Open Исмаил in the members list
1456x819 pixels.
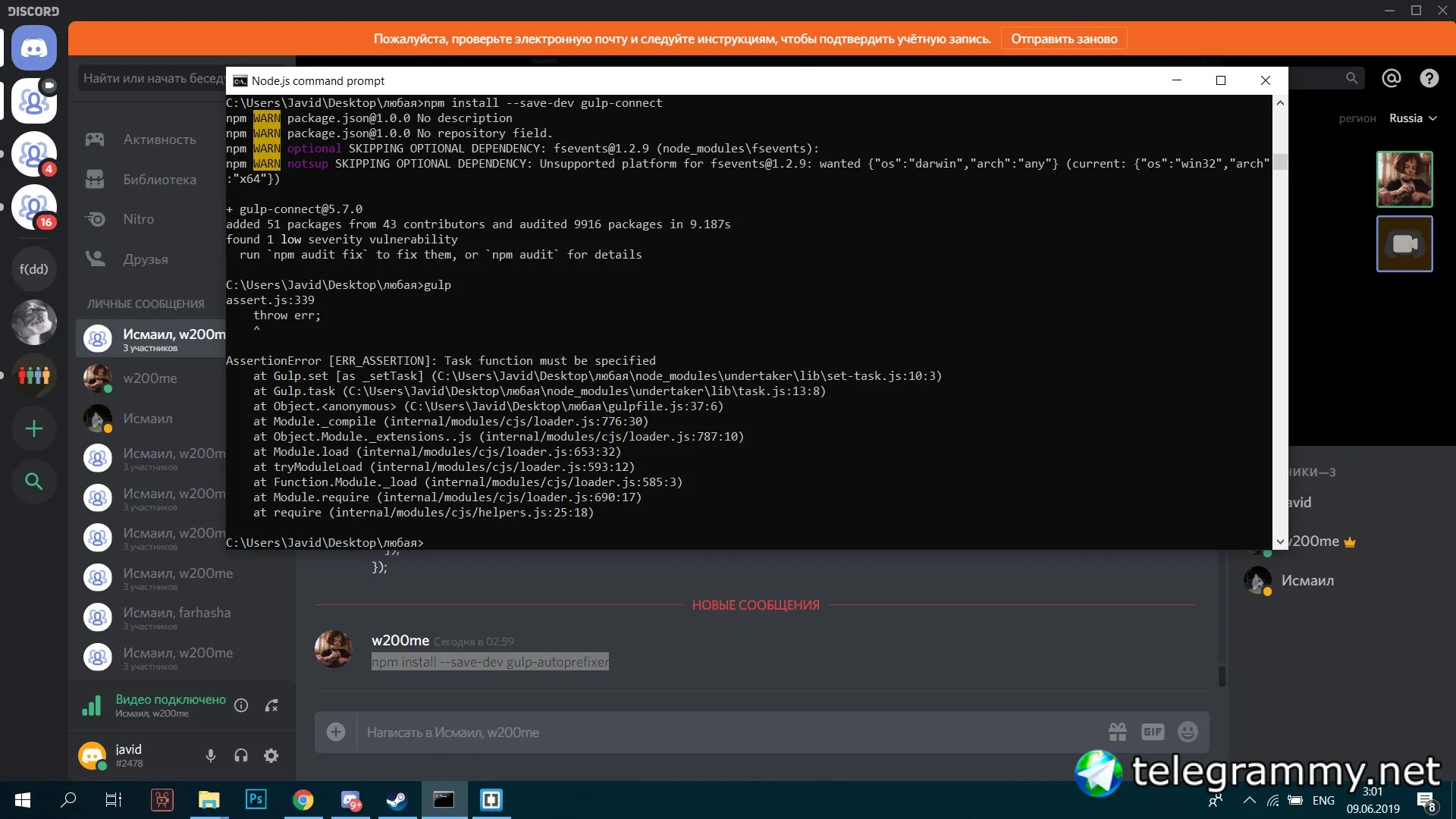1307,581
